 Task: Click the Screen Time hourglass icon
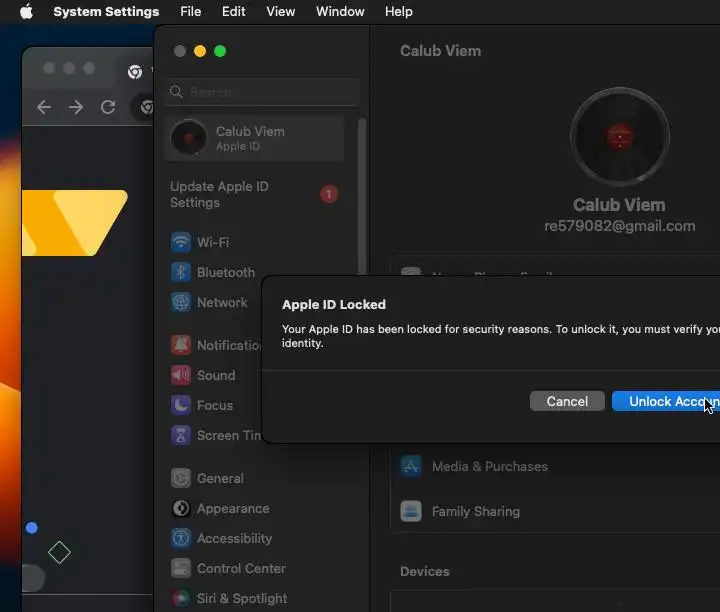click(x=181, y=435)
